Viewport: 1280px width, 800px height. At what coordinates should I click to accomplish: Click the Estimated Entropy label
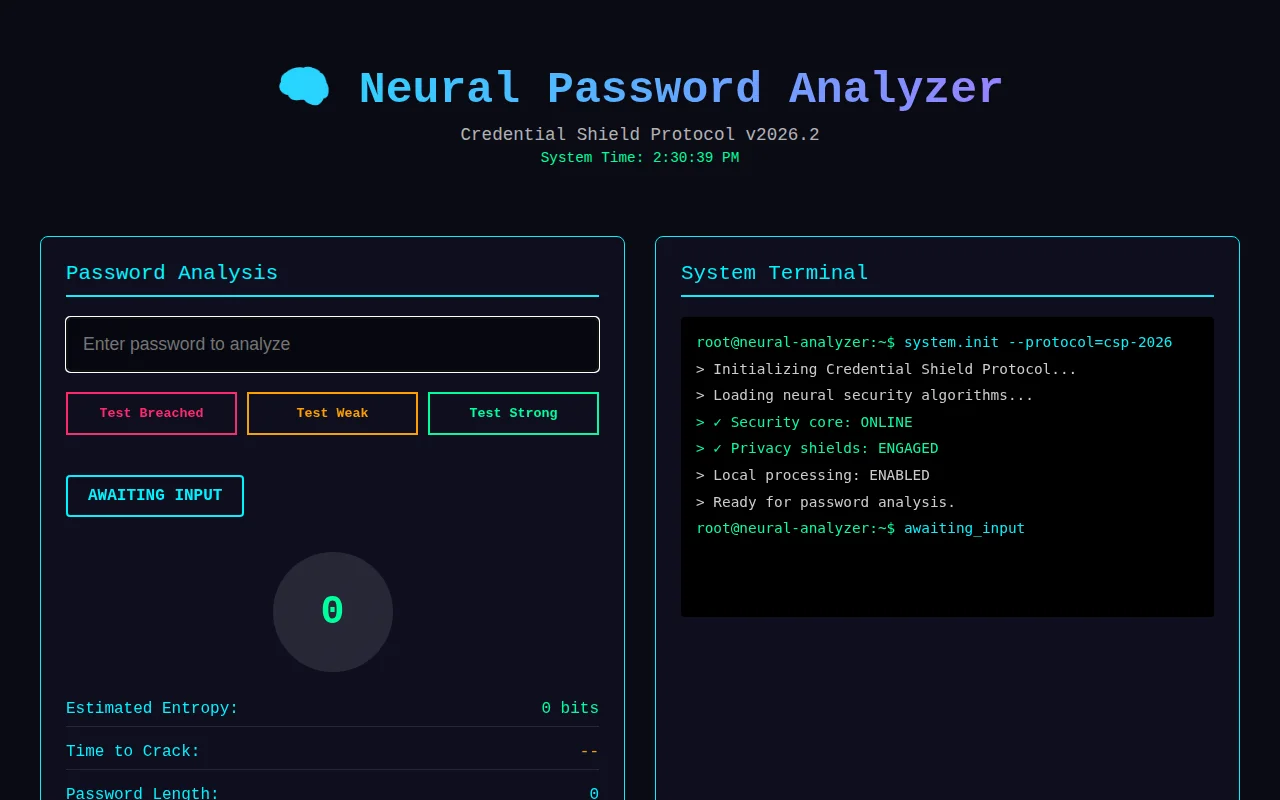[152, 708]
